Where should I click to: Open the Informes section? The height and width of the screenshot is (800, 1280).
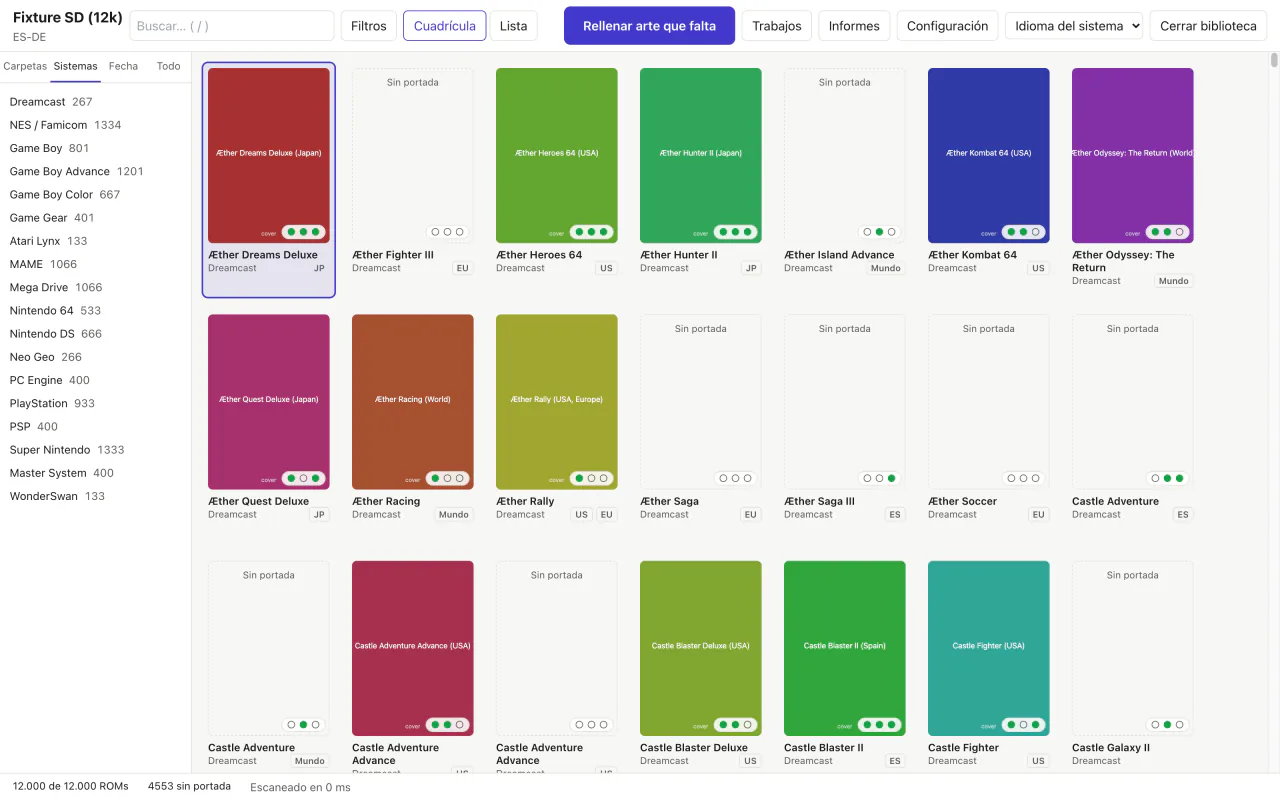pyautogui.click(x=854, y=26)
